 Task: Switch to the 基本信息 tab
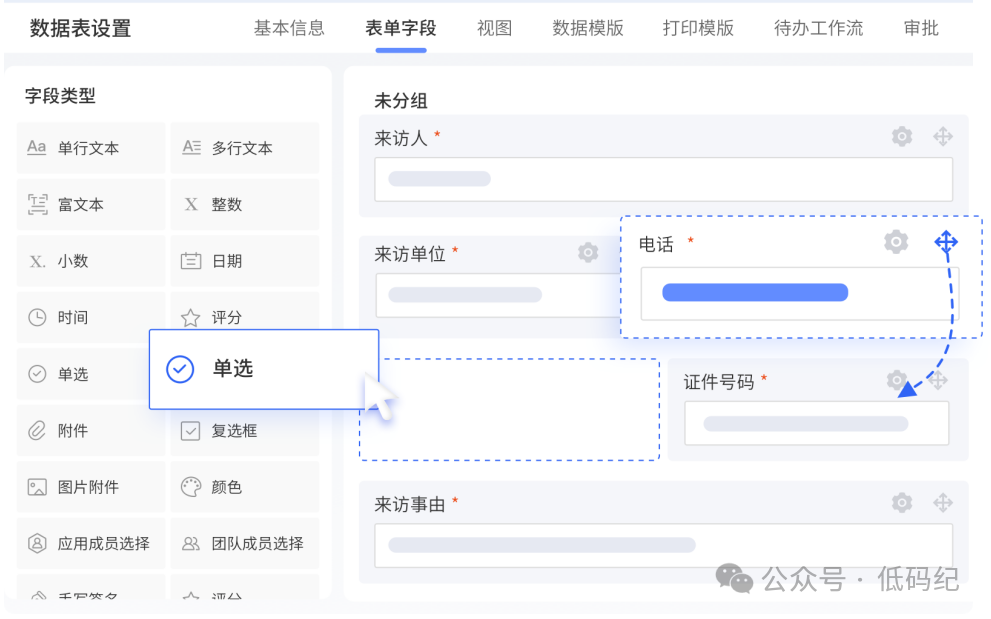289,28
